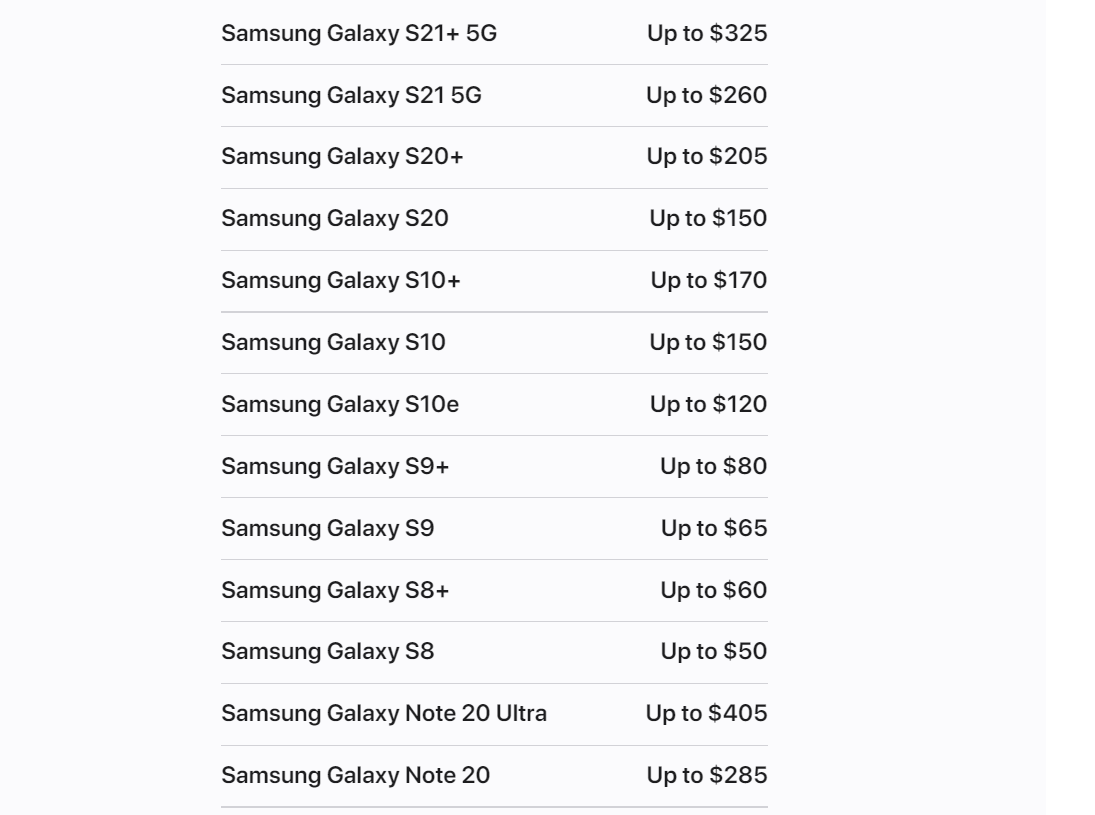Screen dimensions: 1095x815
Task: Select the Samsung Galaxy S9+ device name
Action: (x=335, y=467)
